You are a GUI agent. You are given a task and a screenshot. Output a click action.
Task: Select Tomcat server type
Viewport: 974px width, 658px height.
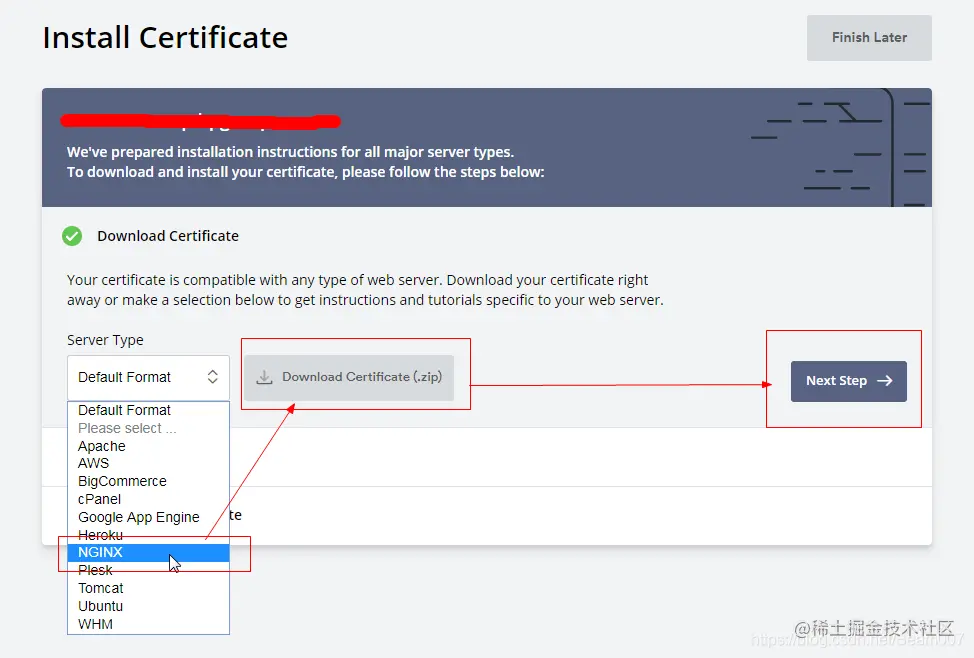[148, 588]
